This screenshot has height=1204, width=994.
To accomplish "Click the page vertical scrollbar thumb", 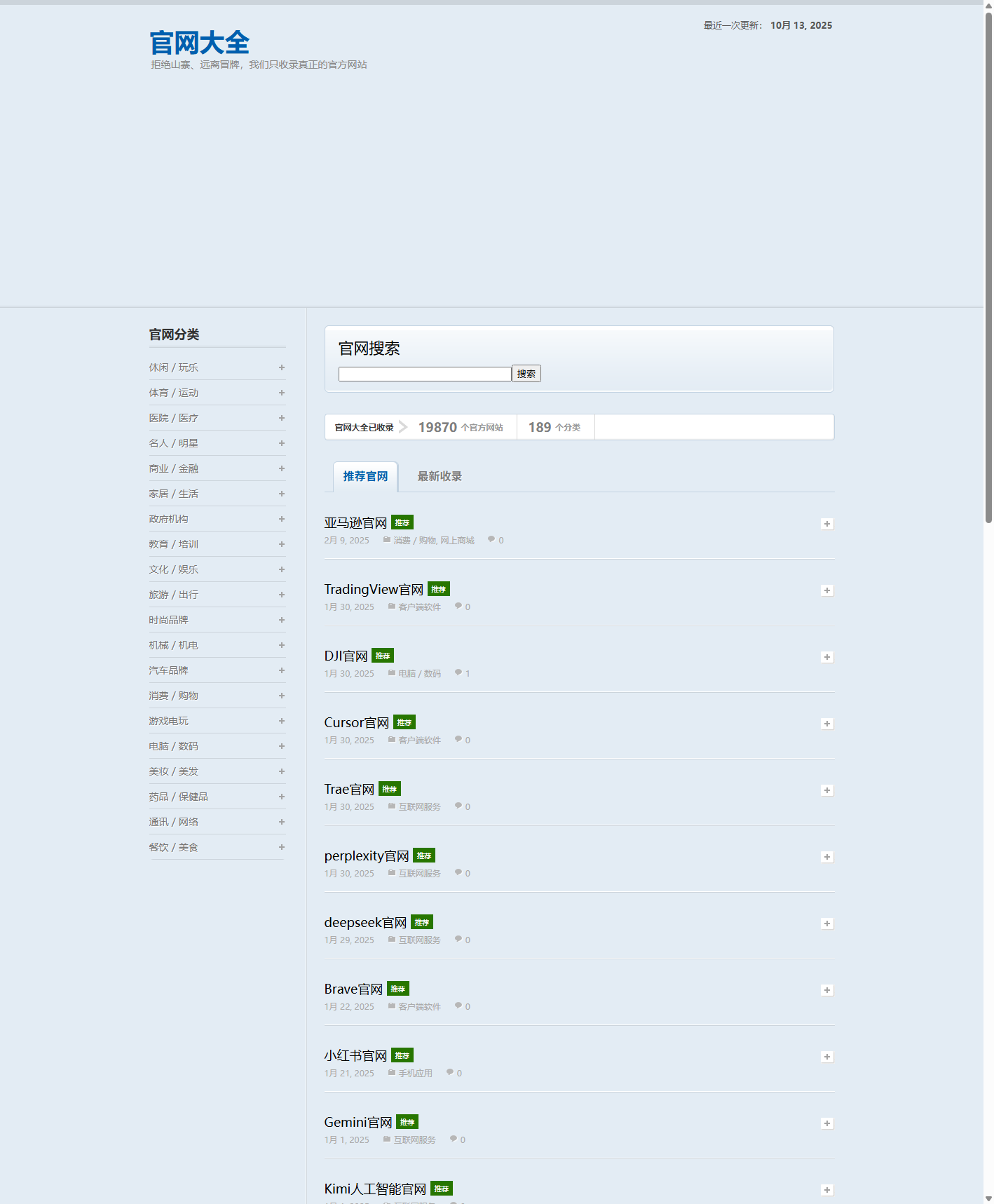I will (x=988, y=266).
